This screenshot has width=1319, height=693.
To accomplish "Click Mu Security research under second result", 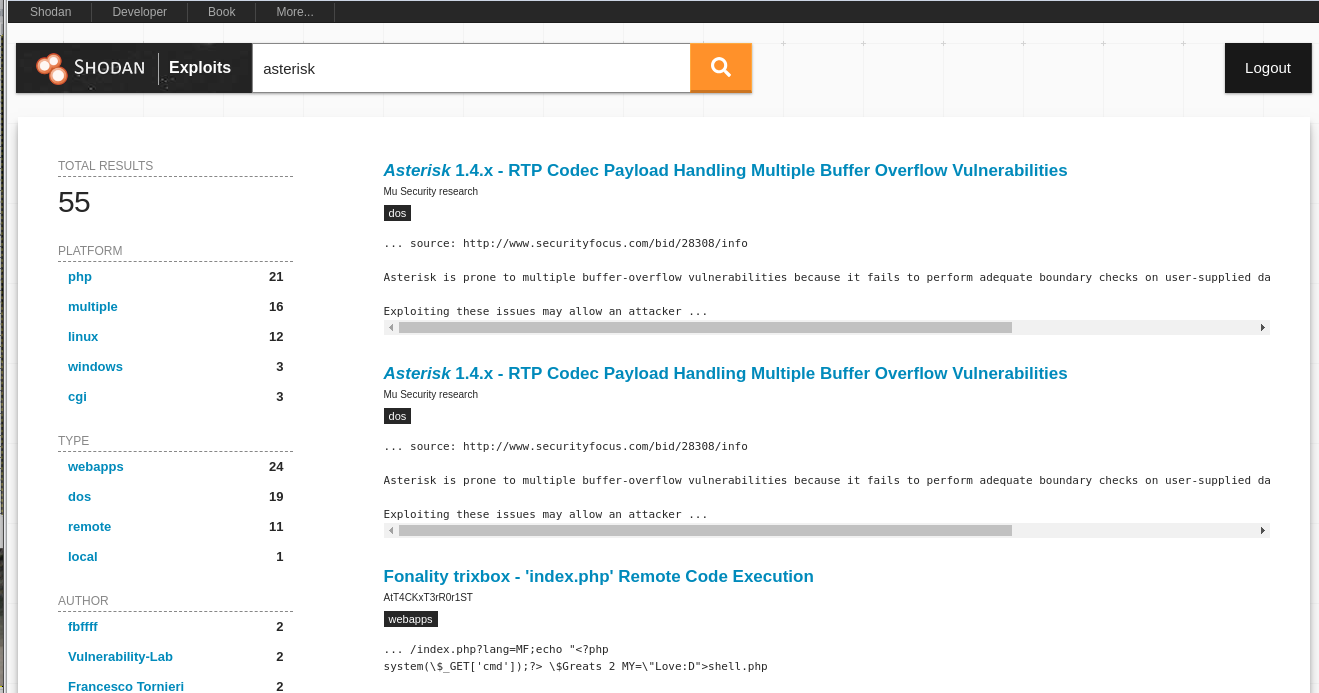I will [431, 394].
